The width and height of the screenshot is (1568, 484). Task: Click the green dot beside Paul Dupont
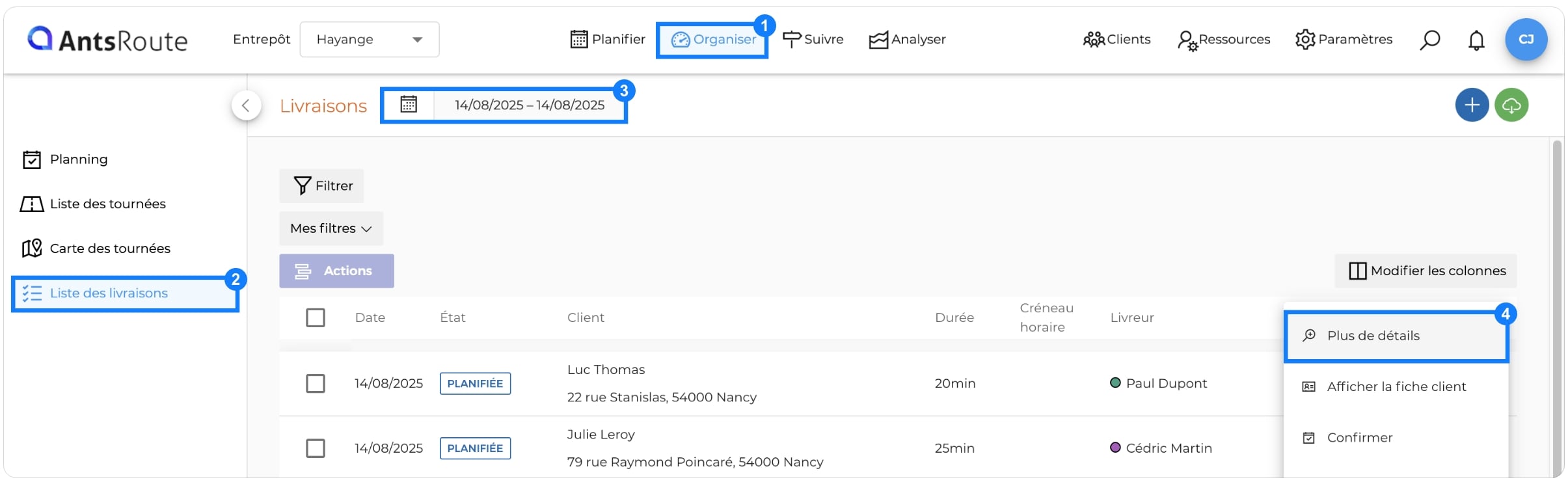(1115, 383)
